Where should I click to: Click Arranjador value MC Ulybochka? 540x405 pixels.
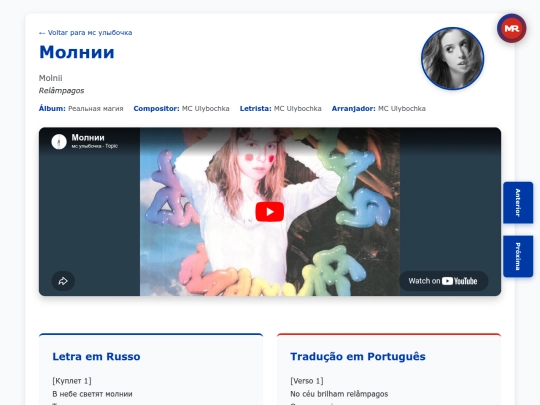click(x=402, y=108)
